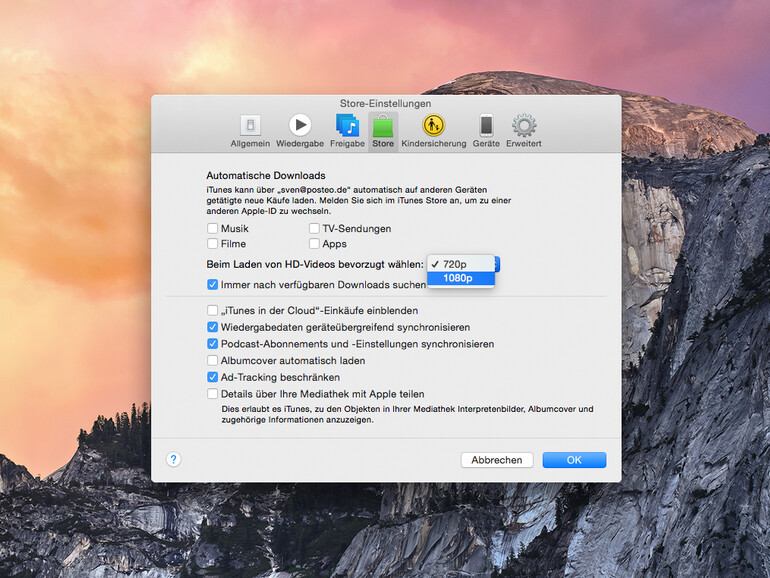Enable automatic downloads for Musik
The image size is (770, 578).
[212, 229]
